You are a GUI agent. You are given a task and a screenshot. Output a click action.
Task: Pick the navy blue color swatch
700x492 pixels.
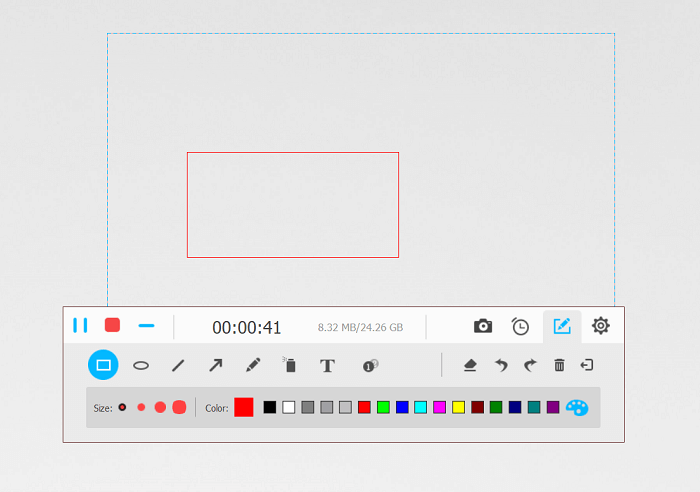[x=515, y=407]
